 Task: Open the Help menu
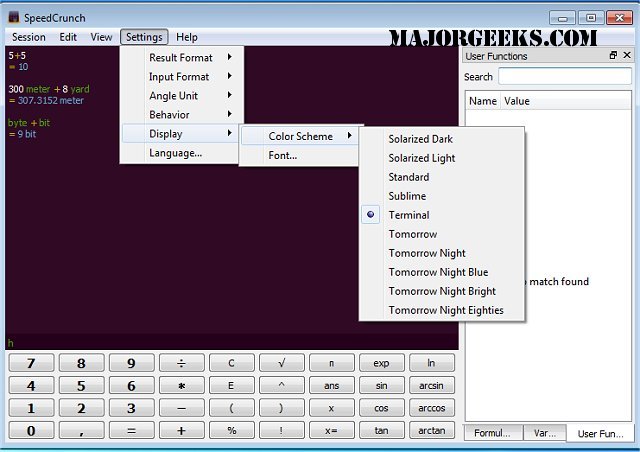tap(187, 37)
